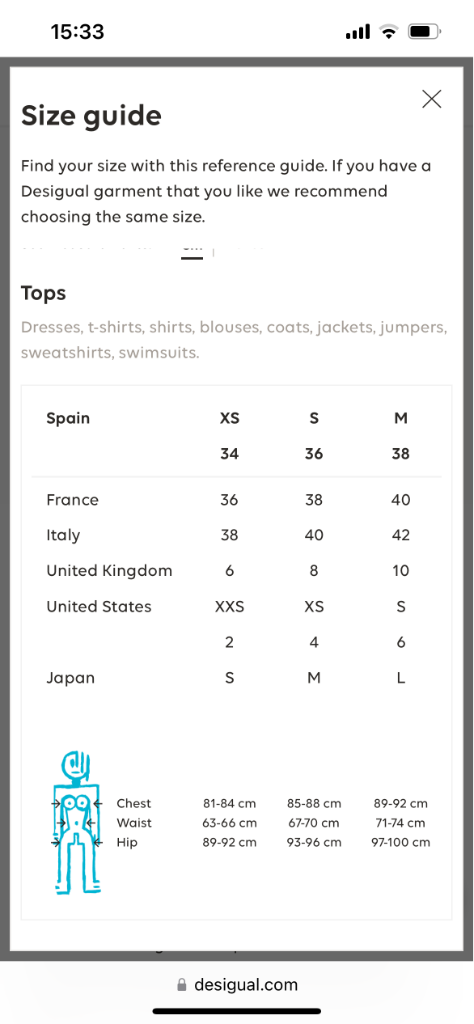Tap the cellular signal bars icon
474x1024 pixels.
358,31
